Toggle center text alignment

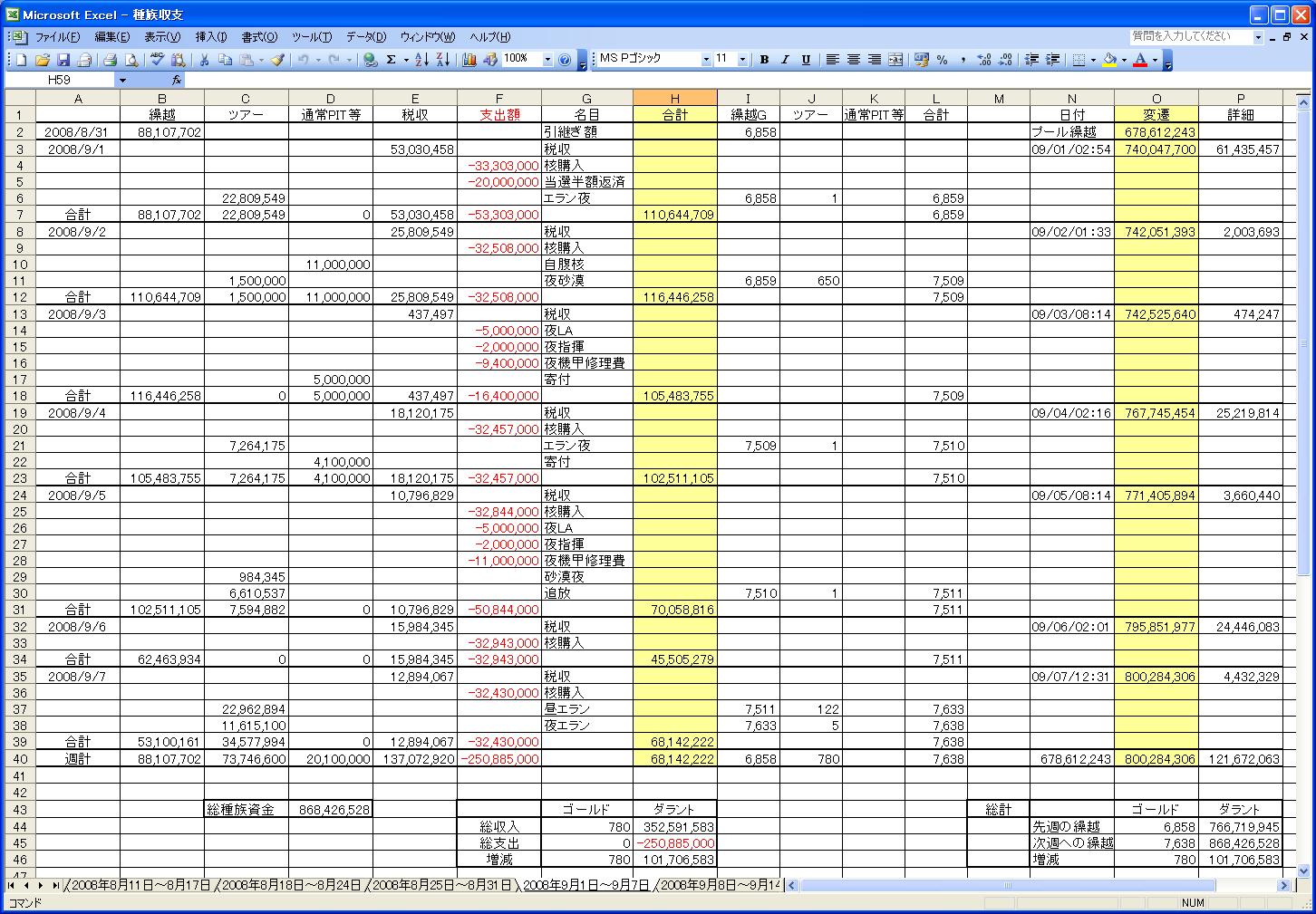point(853,60)
